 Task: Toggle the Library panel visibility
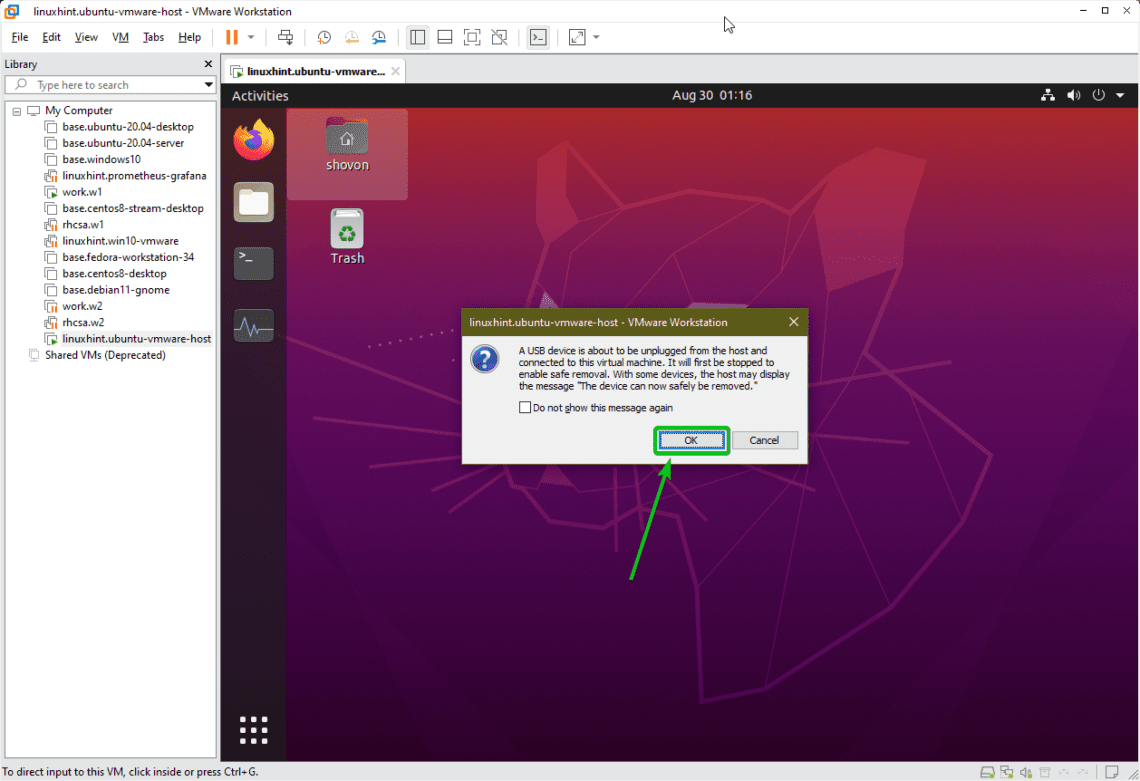417,37
